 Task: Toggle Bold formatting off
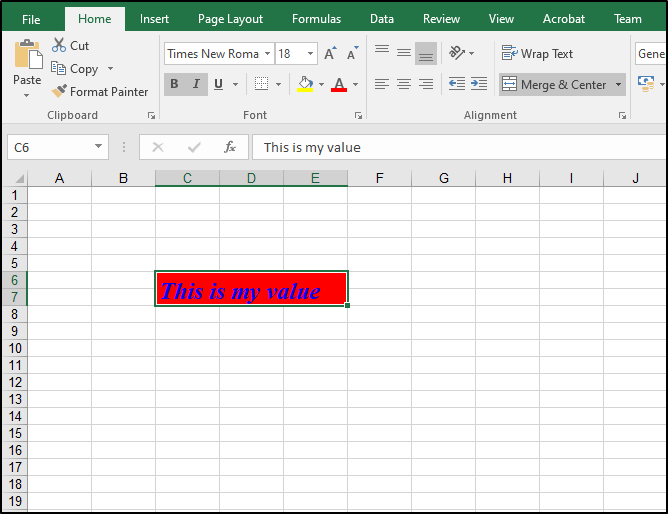point(174,84)
